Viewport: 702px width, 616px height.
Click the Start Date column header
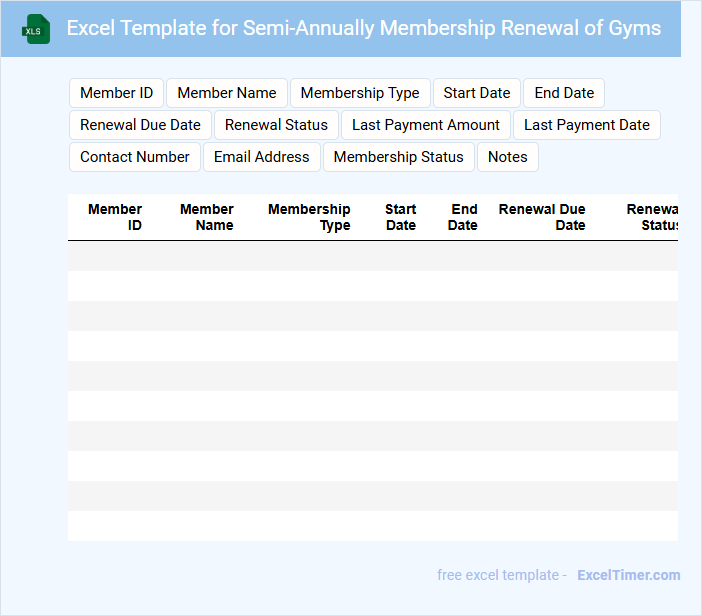[401, 217]
